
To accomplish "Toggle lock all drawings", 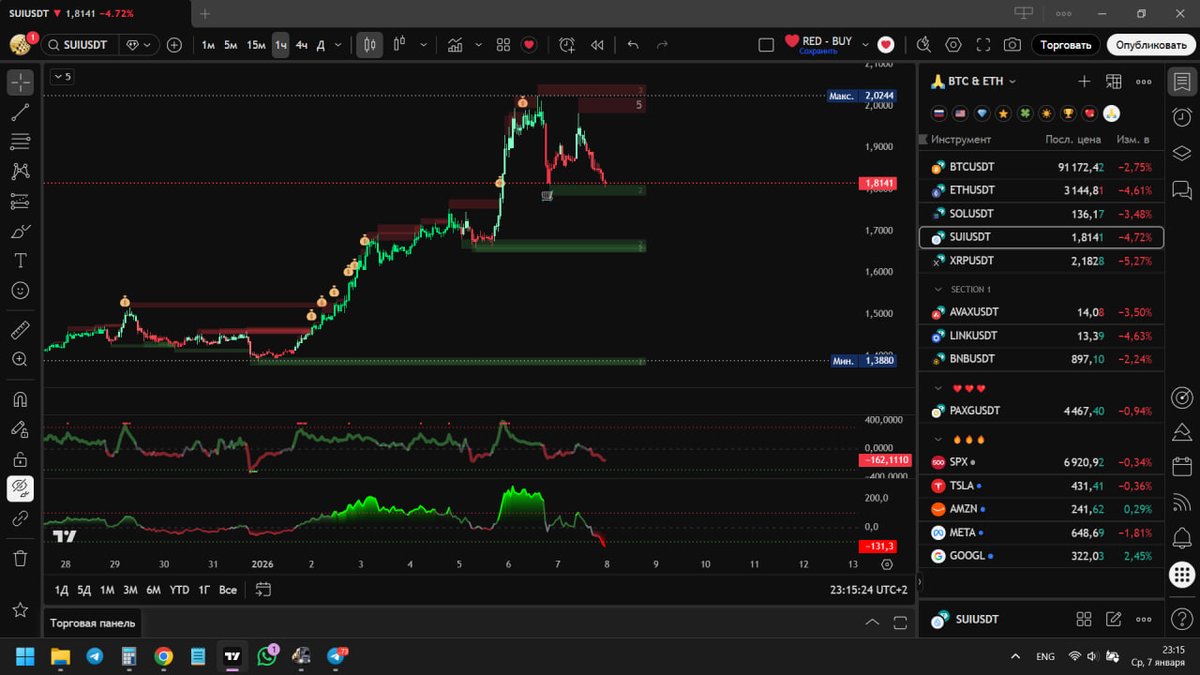I will coord(21,457).
